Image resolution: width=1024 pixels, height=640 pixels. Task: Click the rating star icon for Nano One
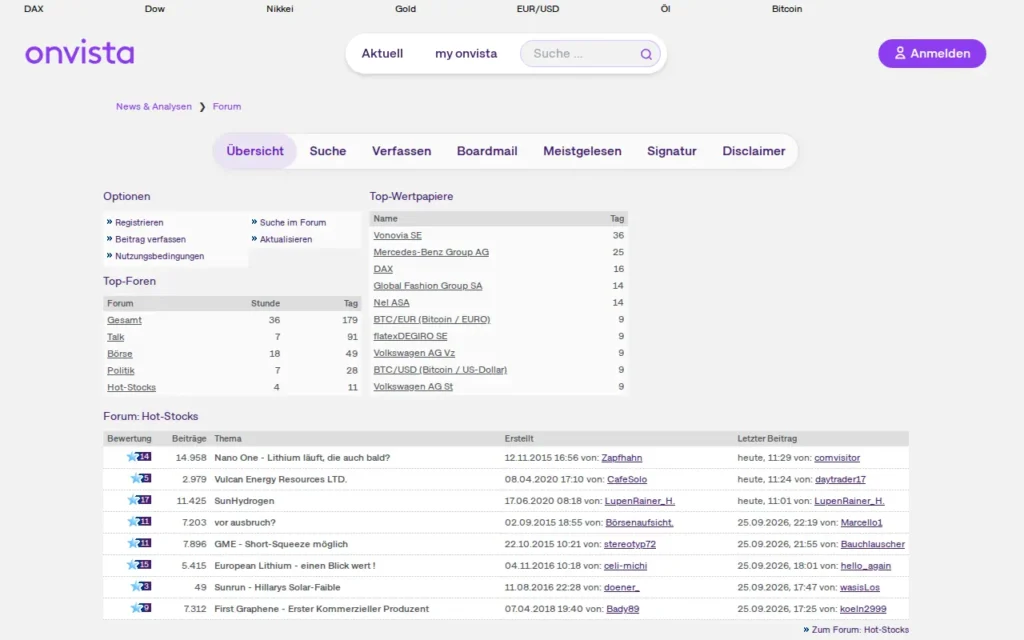[139, 457]
